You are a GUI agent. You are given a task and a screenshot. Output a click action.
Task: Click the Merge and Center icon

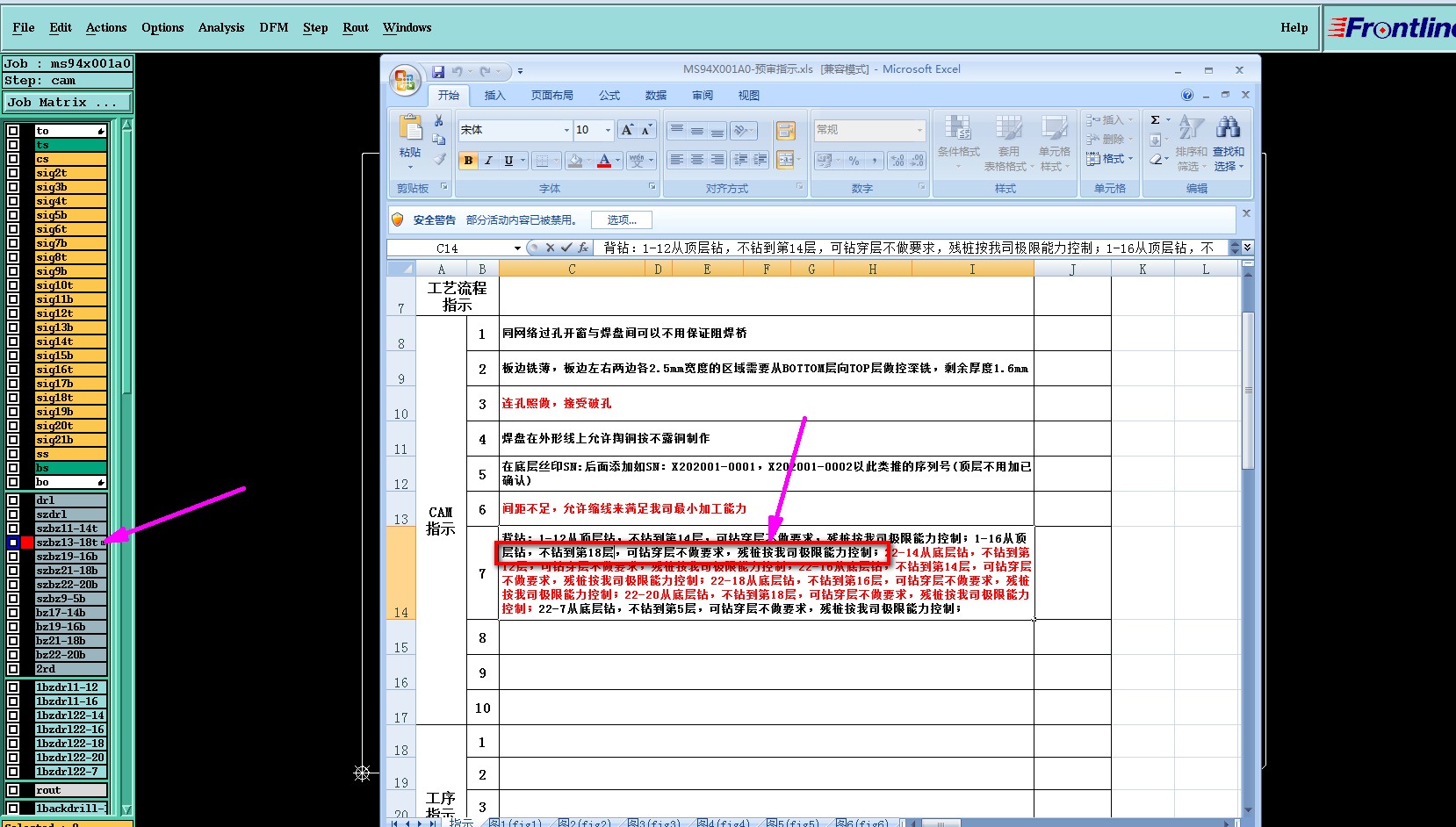783,160
